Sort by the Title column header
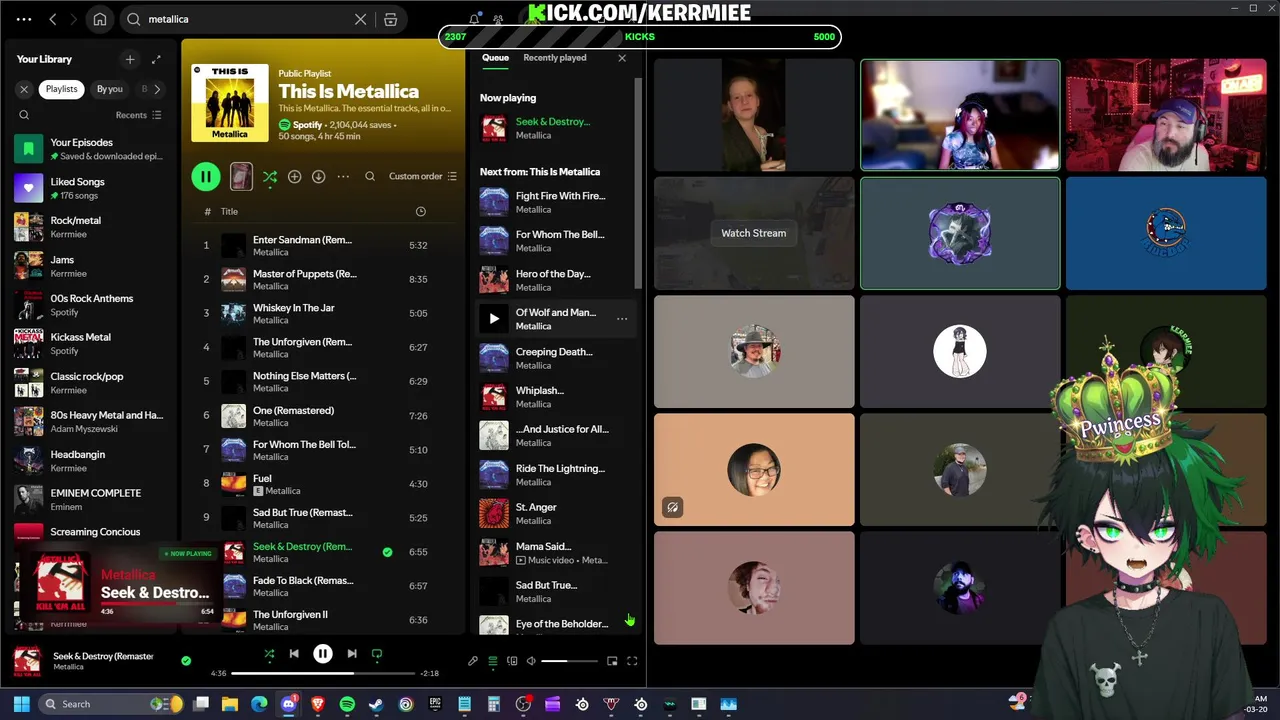This screenshot has width=1280, height=720. coord(229,212)
